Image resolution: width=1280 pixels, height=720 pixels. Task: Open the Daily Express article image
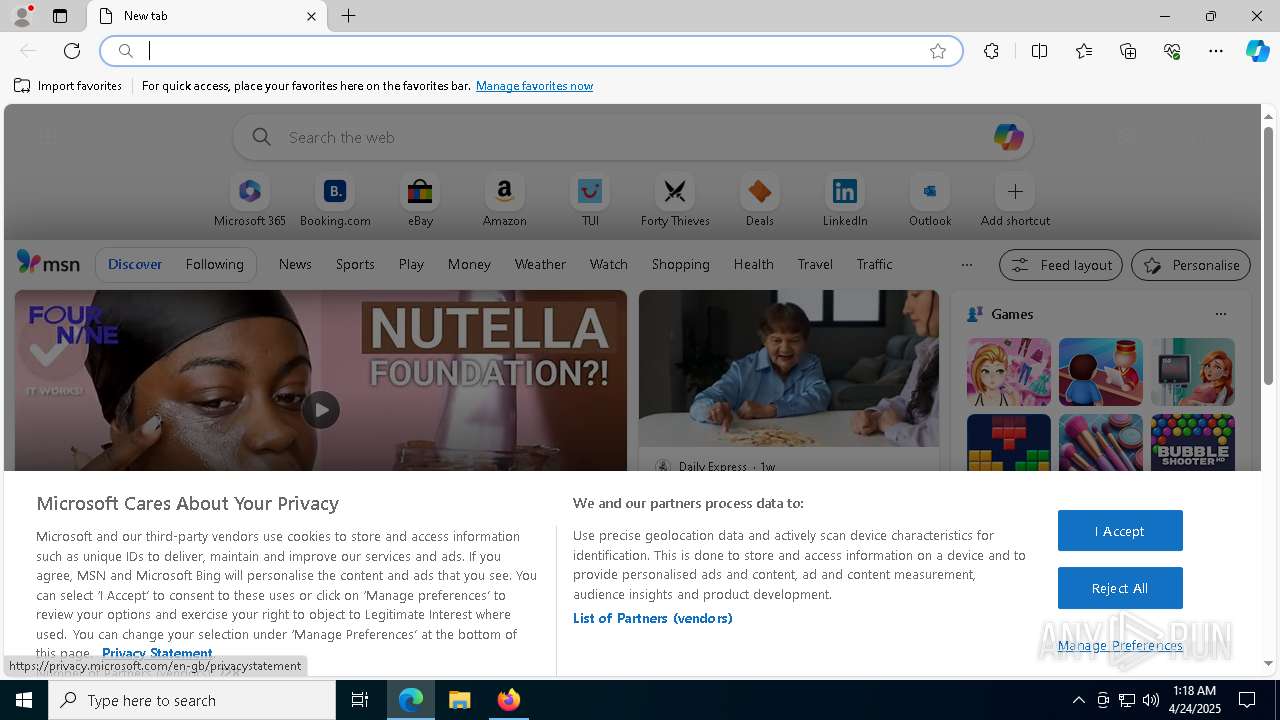(789, 368)
